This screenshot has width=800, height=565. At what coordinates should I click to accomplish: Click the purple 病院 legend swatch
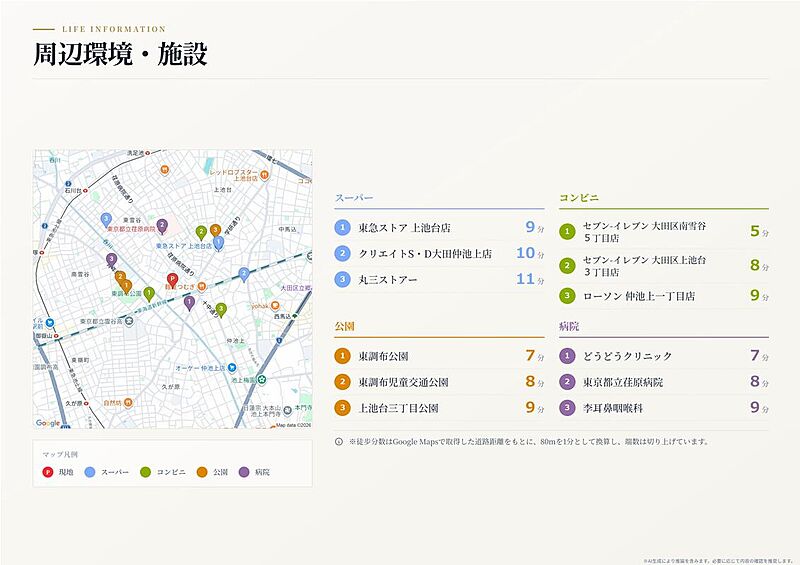point(244,472)
